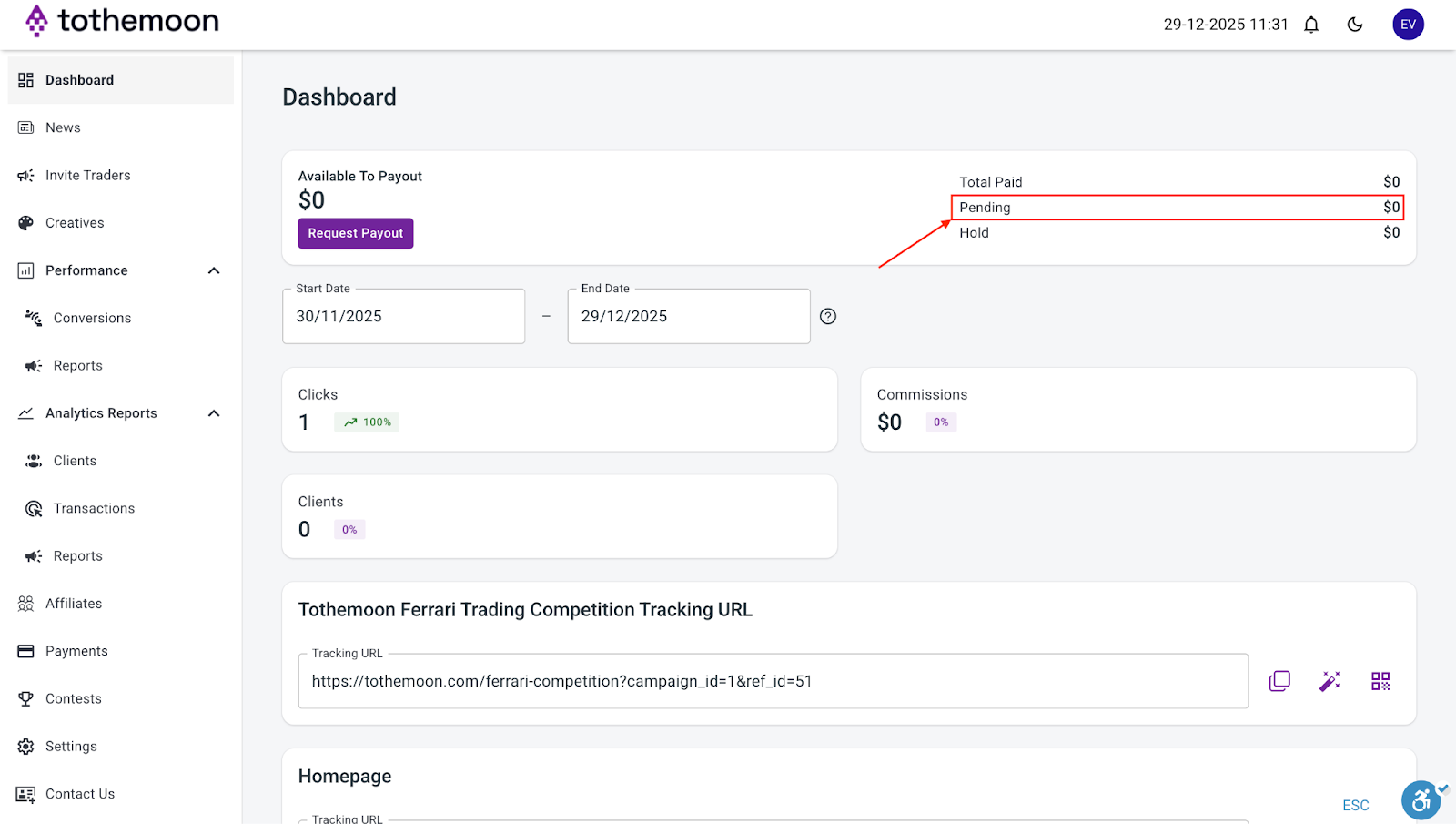Click the Dashboard grid icon
Image resolution: width=1456 pixels, height=824 pixels.
point(25,80)
